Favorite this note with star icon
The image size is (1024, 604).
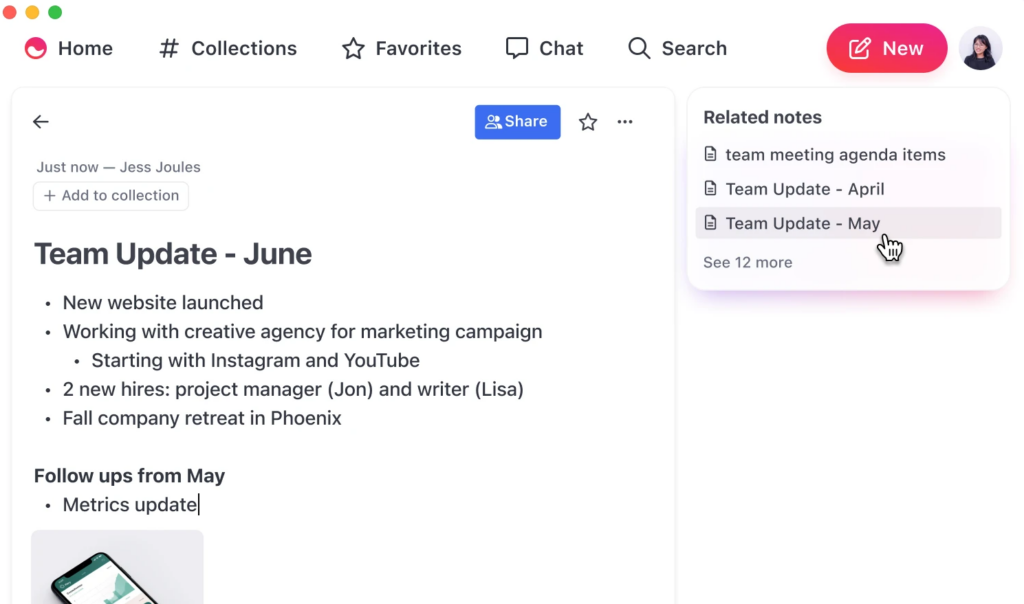(588, 122)
